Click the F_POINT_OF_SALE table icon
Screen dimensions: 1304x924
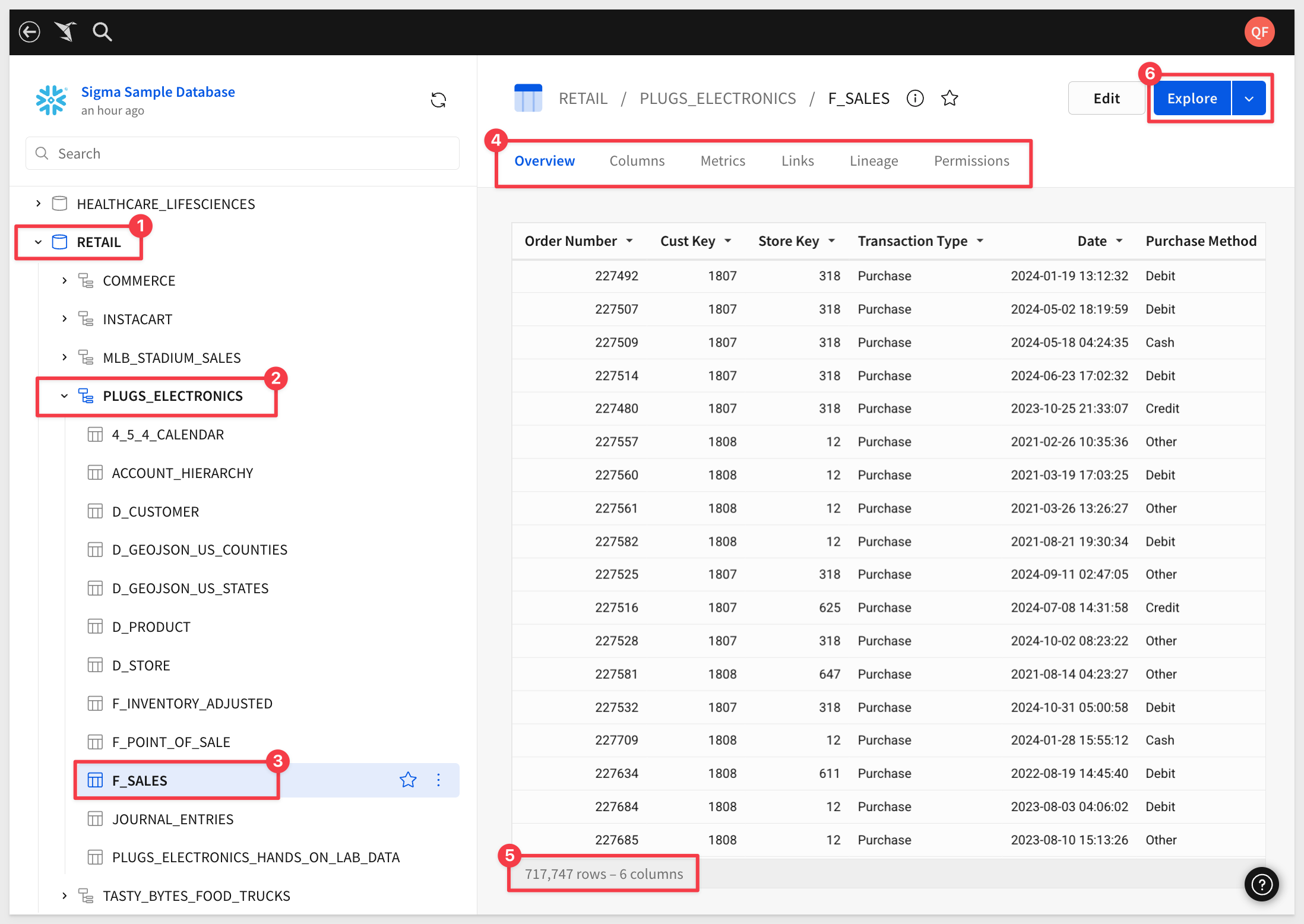coord(95,742)
